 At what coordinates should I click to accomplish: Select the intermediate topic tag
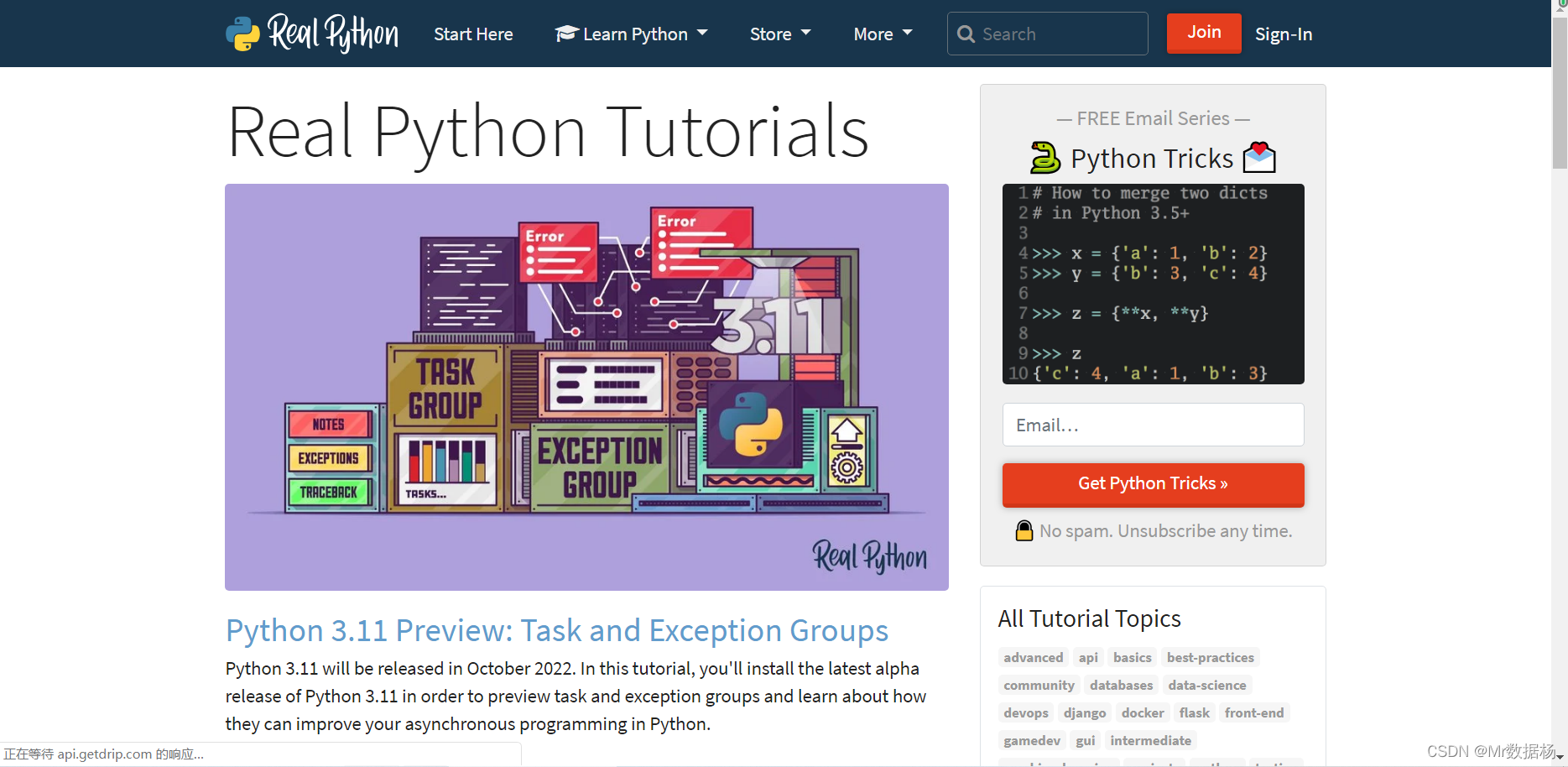(x=1151, y=741)
